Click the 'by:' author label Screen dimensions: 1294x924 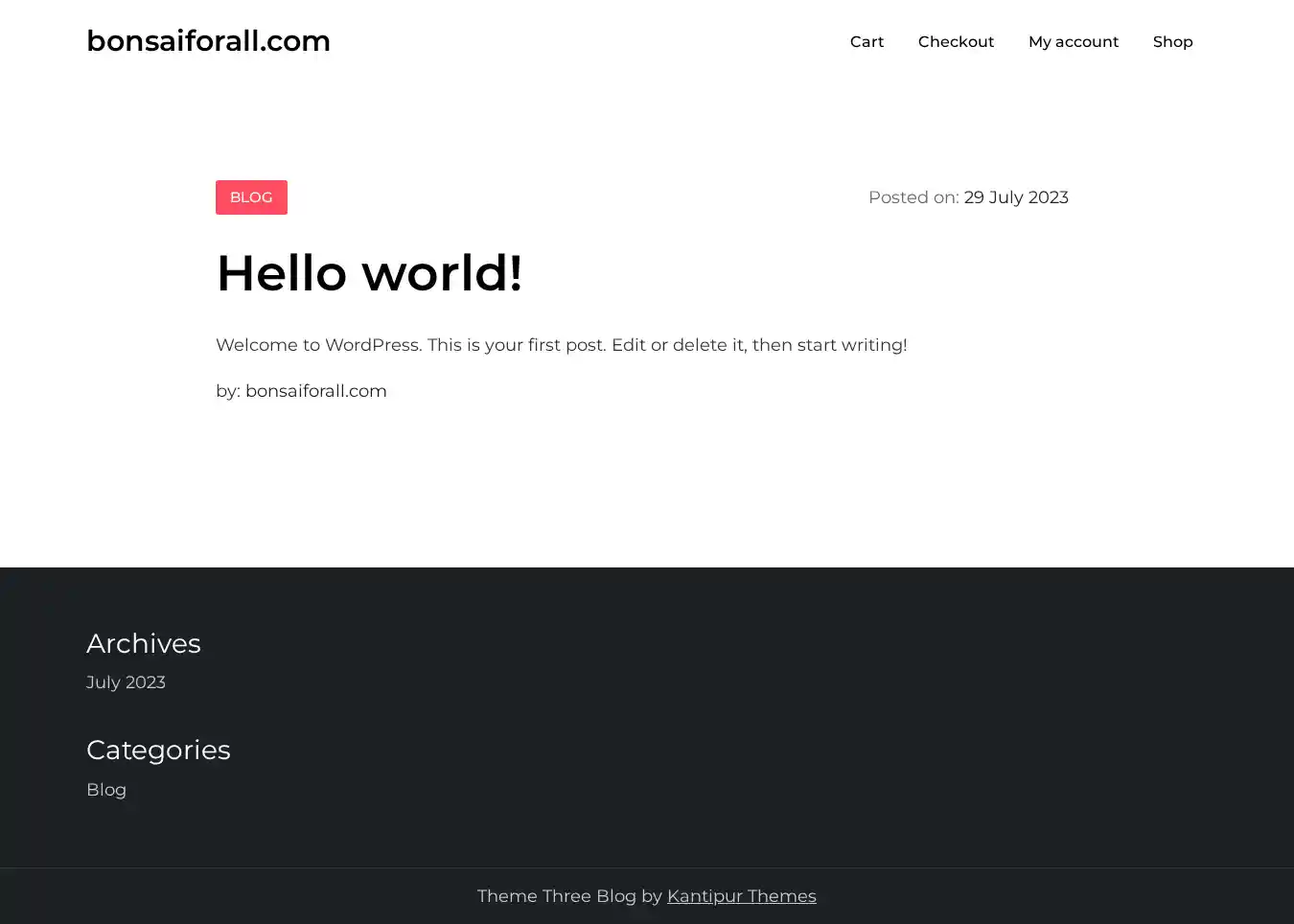(227, 391)
